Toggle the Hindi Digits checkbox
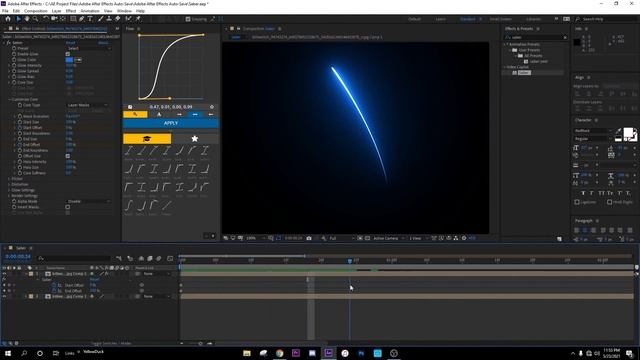 click(x=610, y=202)
